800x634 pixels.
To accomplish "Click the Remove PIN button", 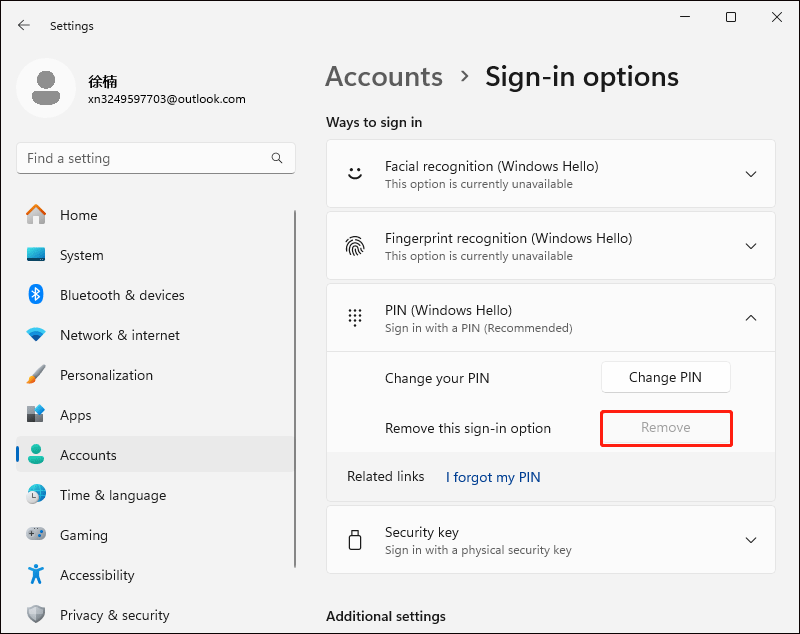I will point(666,427).
